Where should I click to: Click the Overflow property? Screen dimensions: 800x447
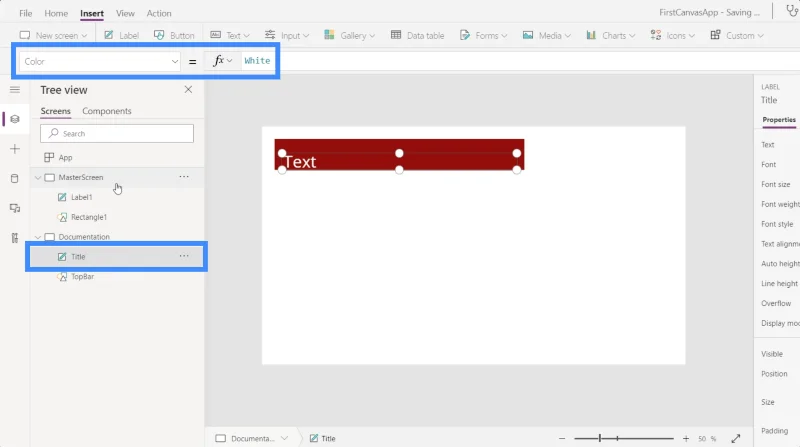coord(776,303)
